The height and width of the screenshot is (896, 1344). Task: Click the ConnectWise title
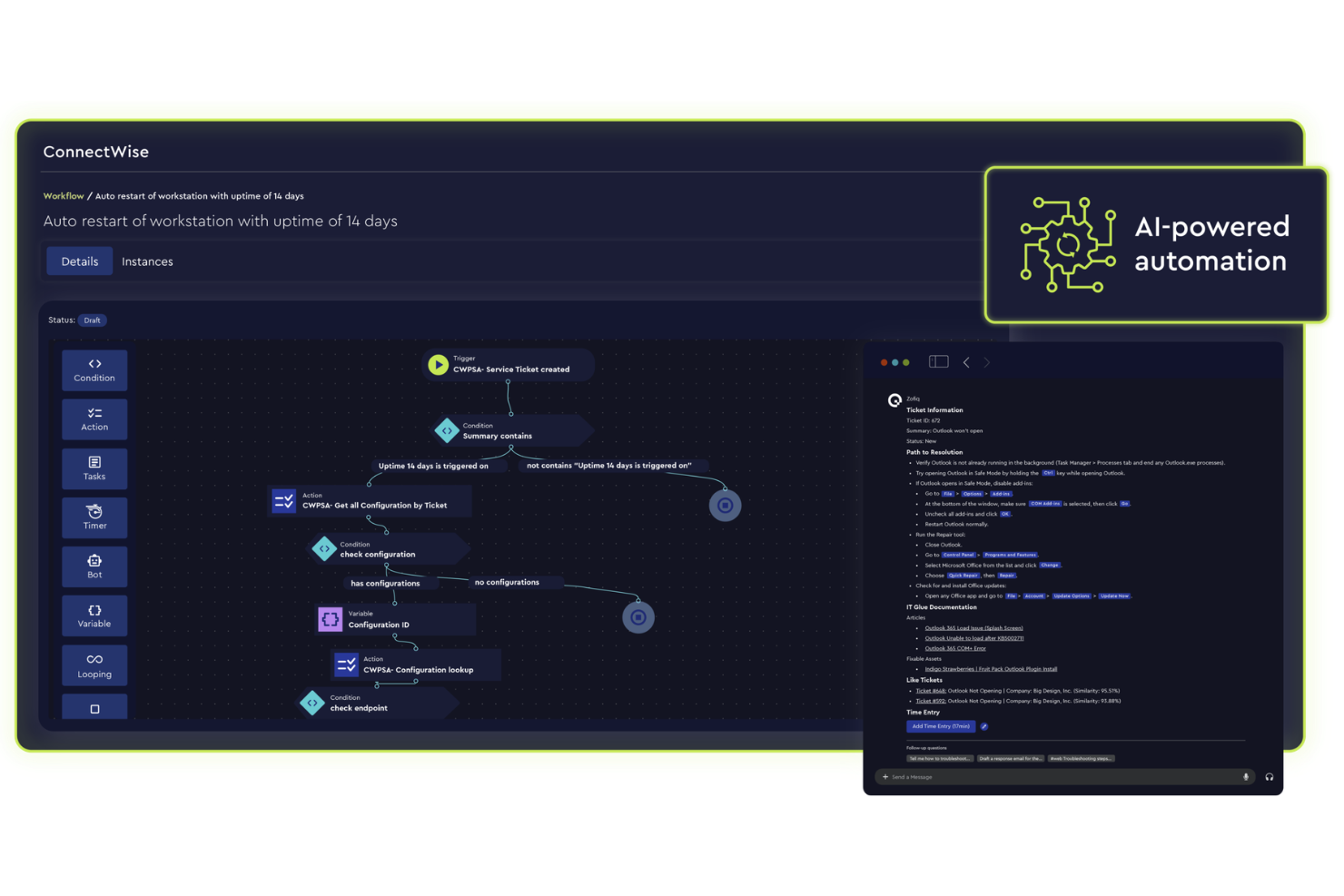point(96,152)
